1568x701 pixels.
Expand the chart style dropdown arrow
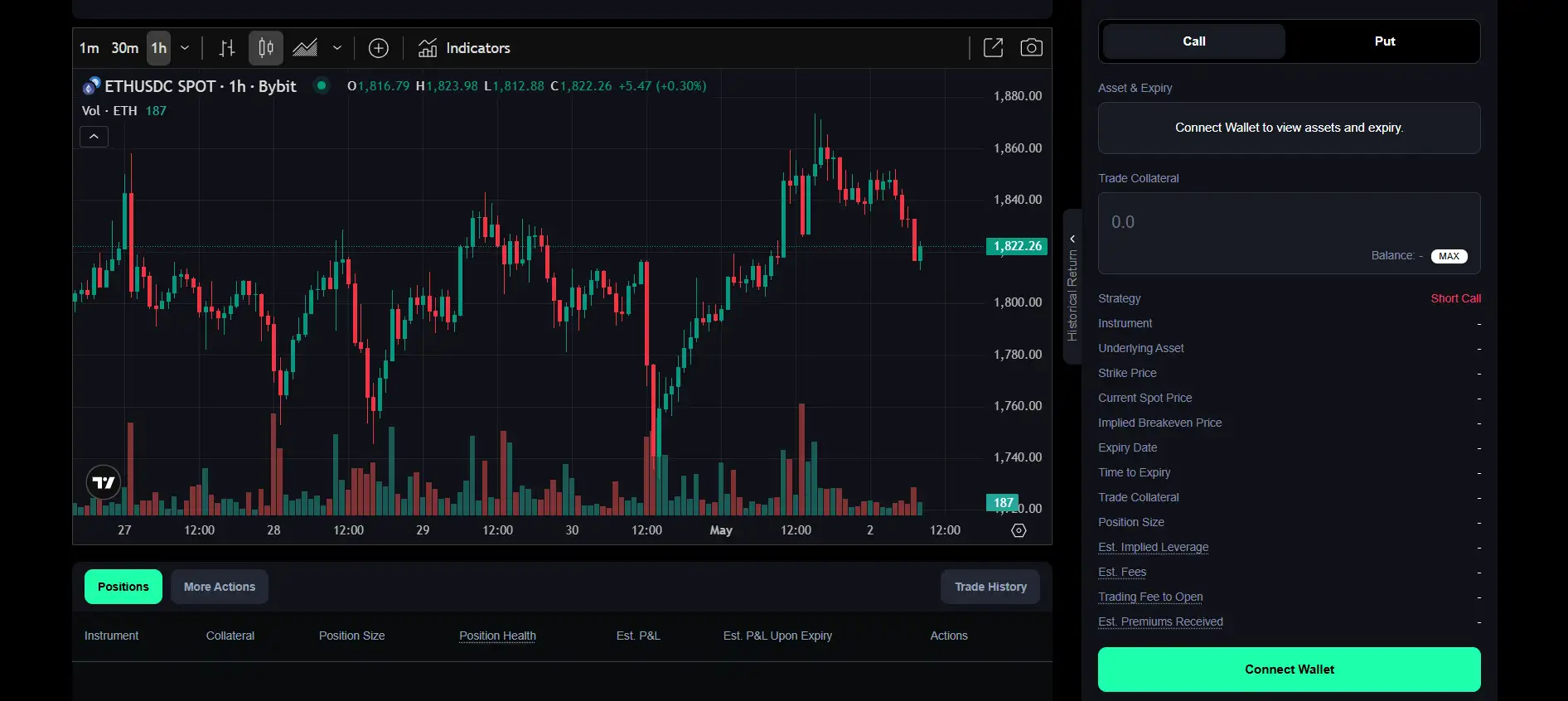coord(337,48)
